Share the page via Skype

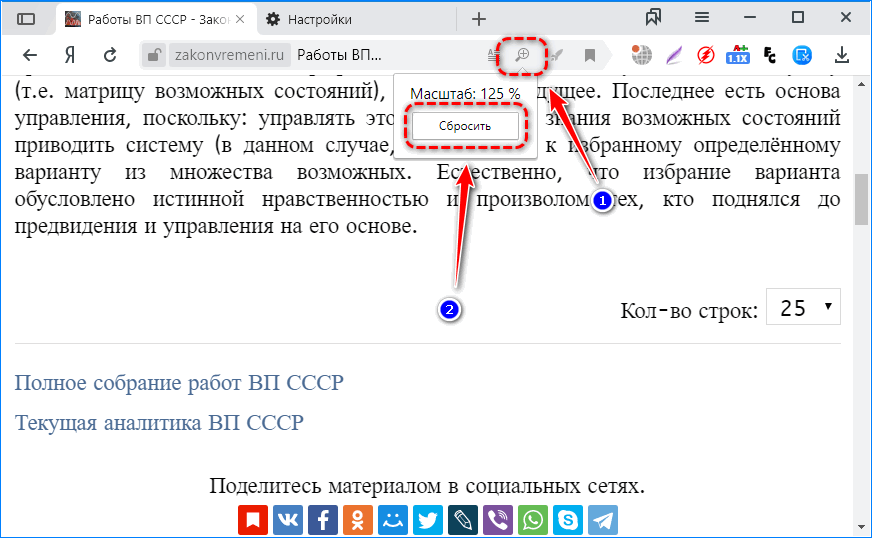click(x=568, y=520)
